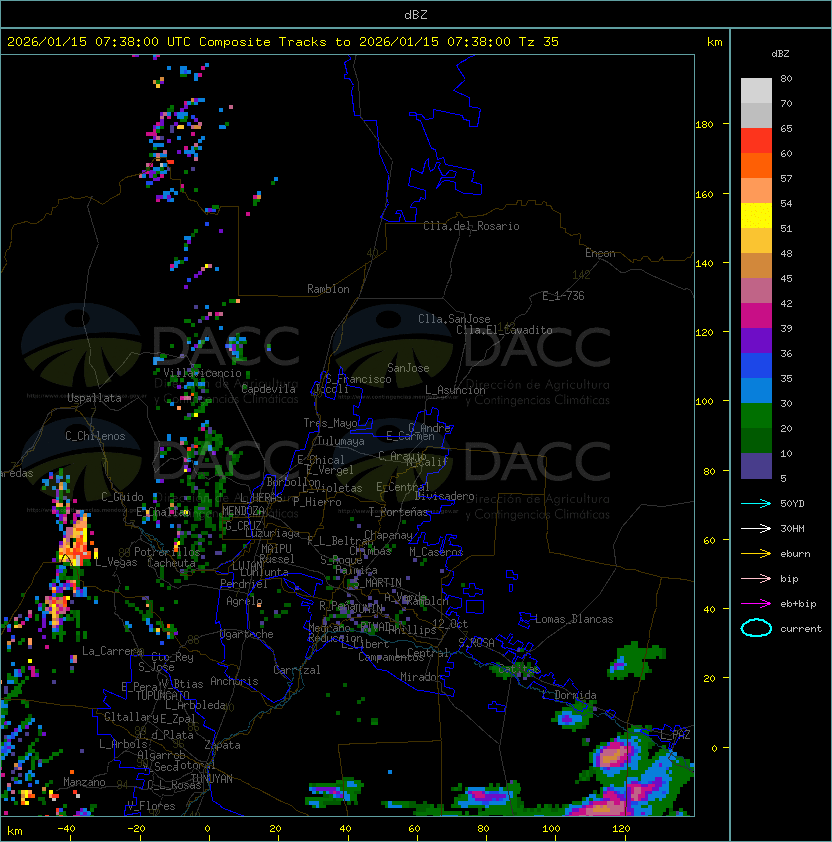
Task: Click the 'Capdevila' map label
Action: (269, 389)
